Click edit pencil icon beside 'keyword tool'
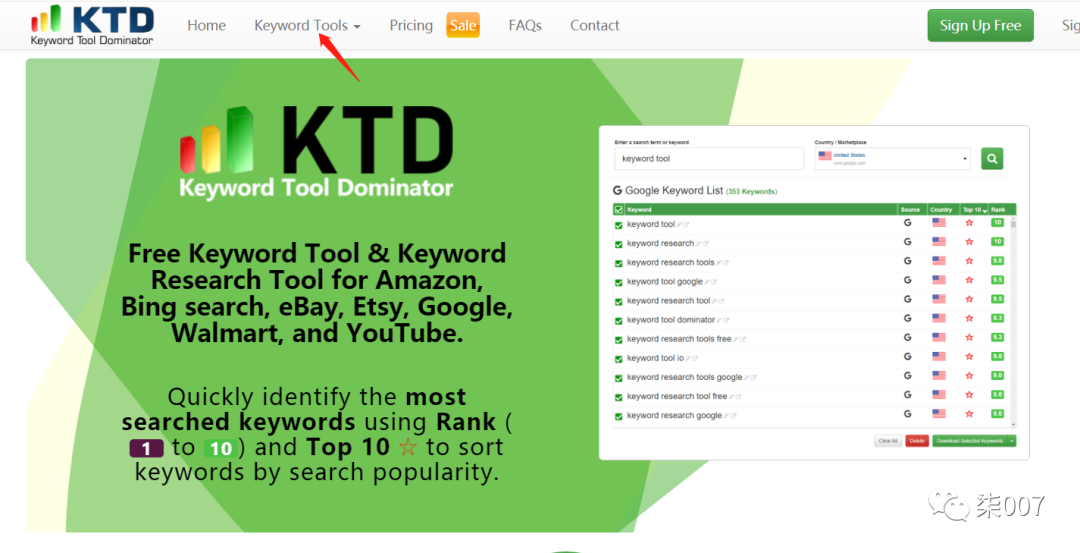 [679, 225]
